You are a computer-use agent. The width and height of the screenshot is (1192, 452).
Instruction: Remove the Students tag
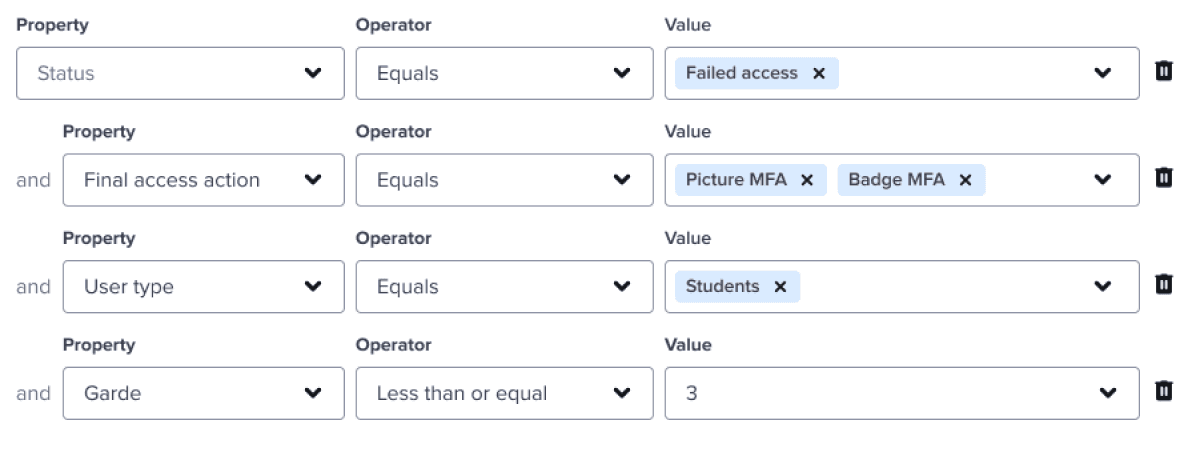pos(780,287)
